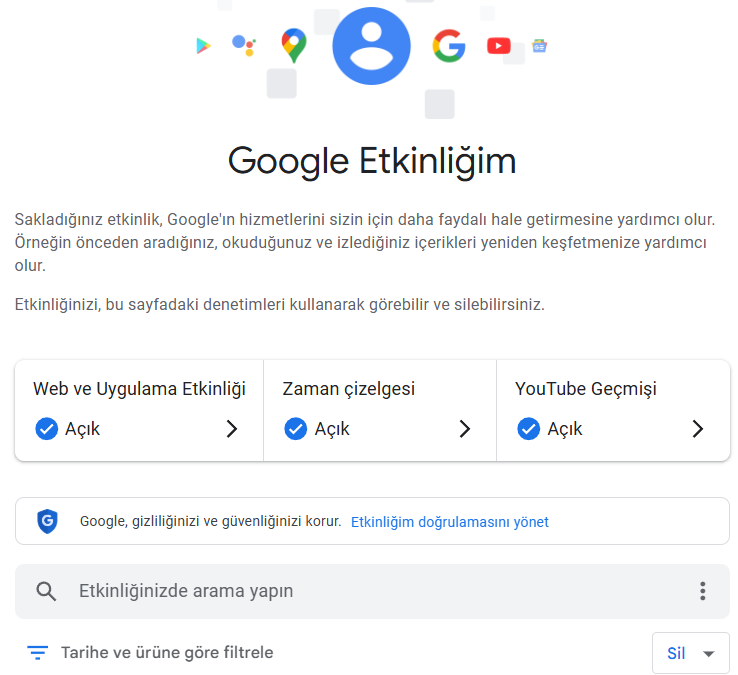
Task: Open the Sil dropdown arrow
Action: 708,653
